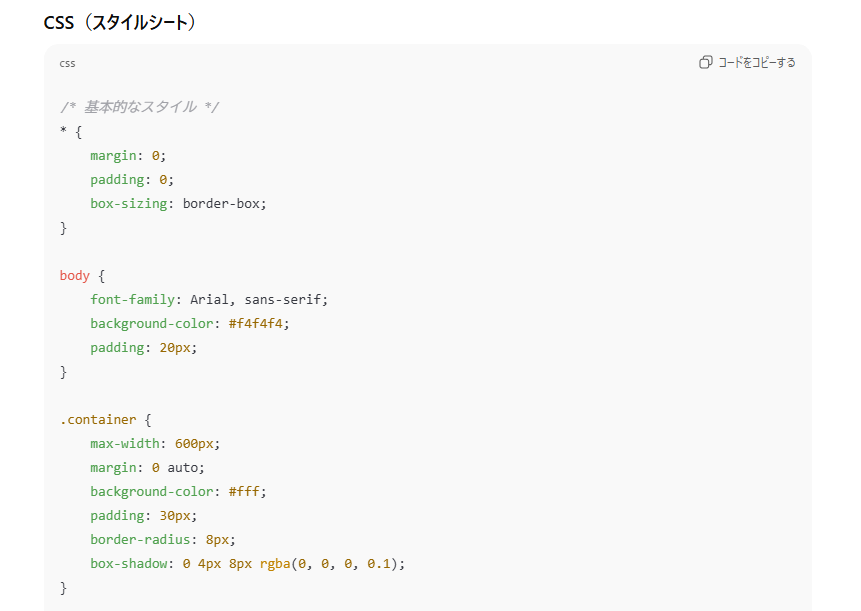Click the box-shadow property name
Screen dimensions: 861x611
pyautogui.click(x=128, y=564)
